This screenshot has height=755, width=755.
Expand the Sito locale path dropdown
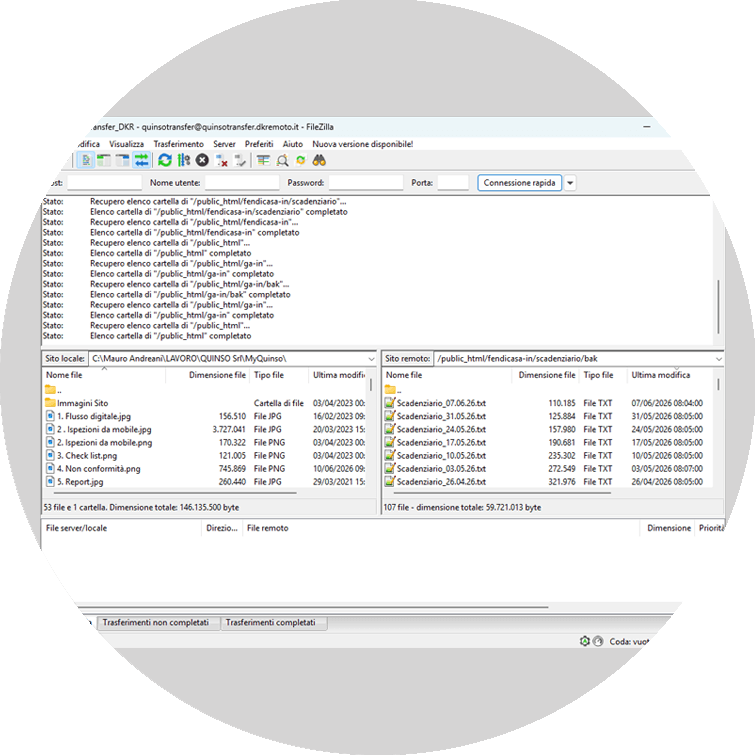click(371, 359)
